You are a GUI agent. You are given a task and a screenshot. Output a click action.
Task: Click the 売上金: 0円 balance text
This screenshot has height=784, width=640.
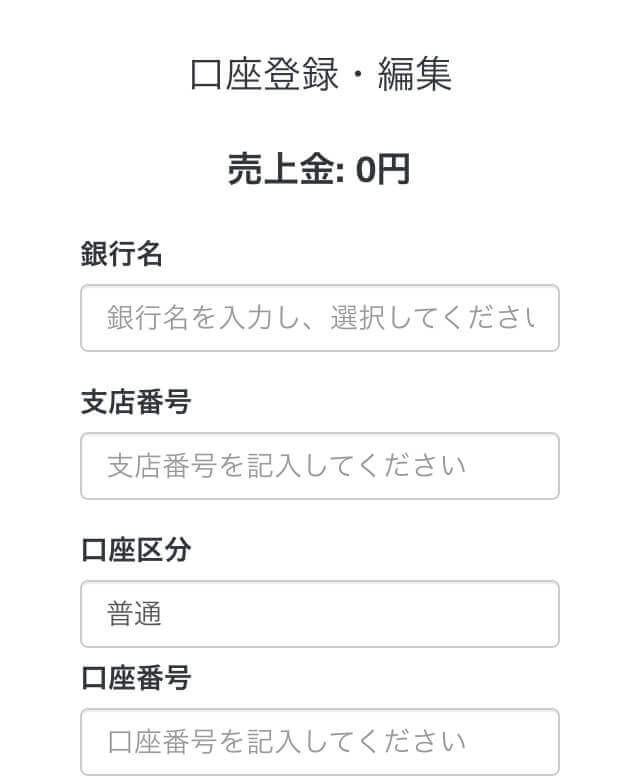pos(319,169)
